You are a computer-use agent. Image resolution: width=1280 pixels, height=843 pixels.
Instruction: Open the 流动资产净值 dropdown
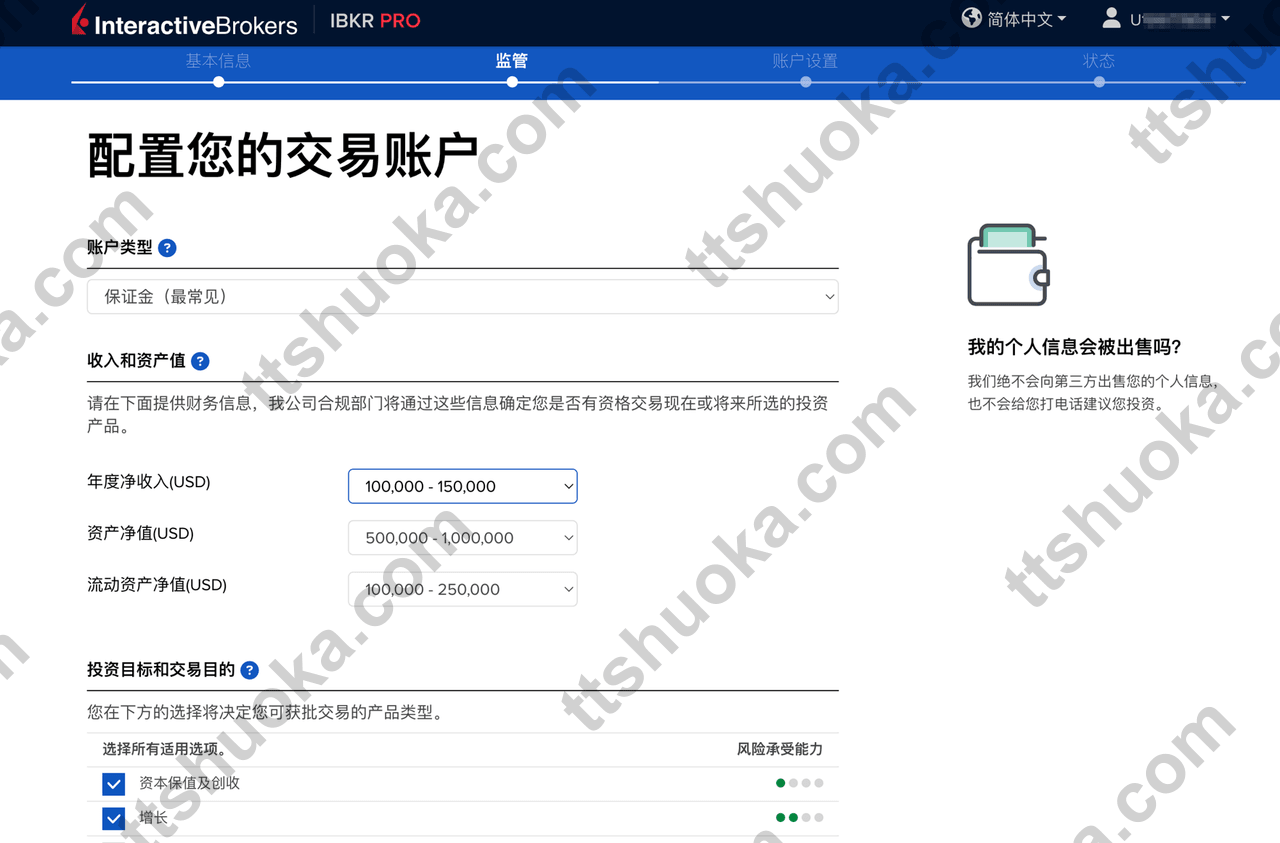[x=463, y=589]
